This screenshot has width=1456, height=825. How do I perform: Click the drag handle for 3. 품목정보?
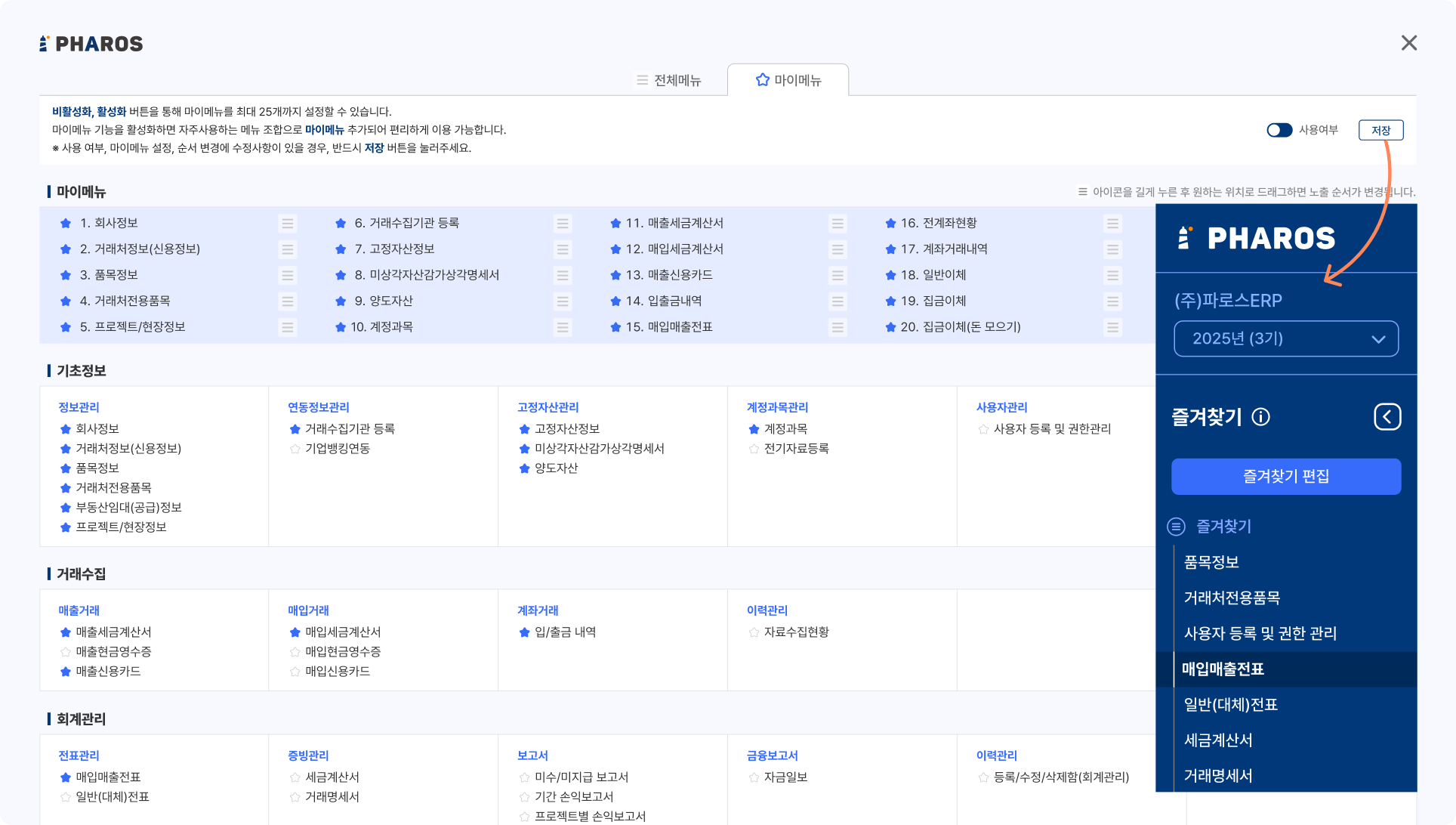point(287,276)
